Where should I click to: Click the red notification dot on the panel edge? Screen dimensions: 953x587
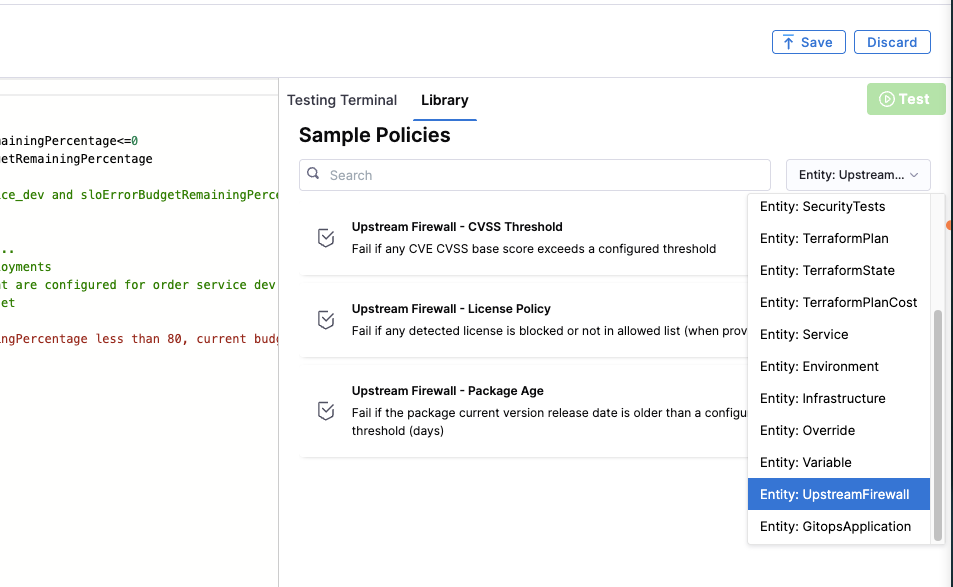click(x=948, y=227)
